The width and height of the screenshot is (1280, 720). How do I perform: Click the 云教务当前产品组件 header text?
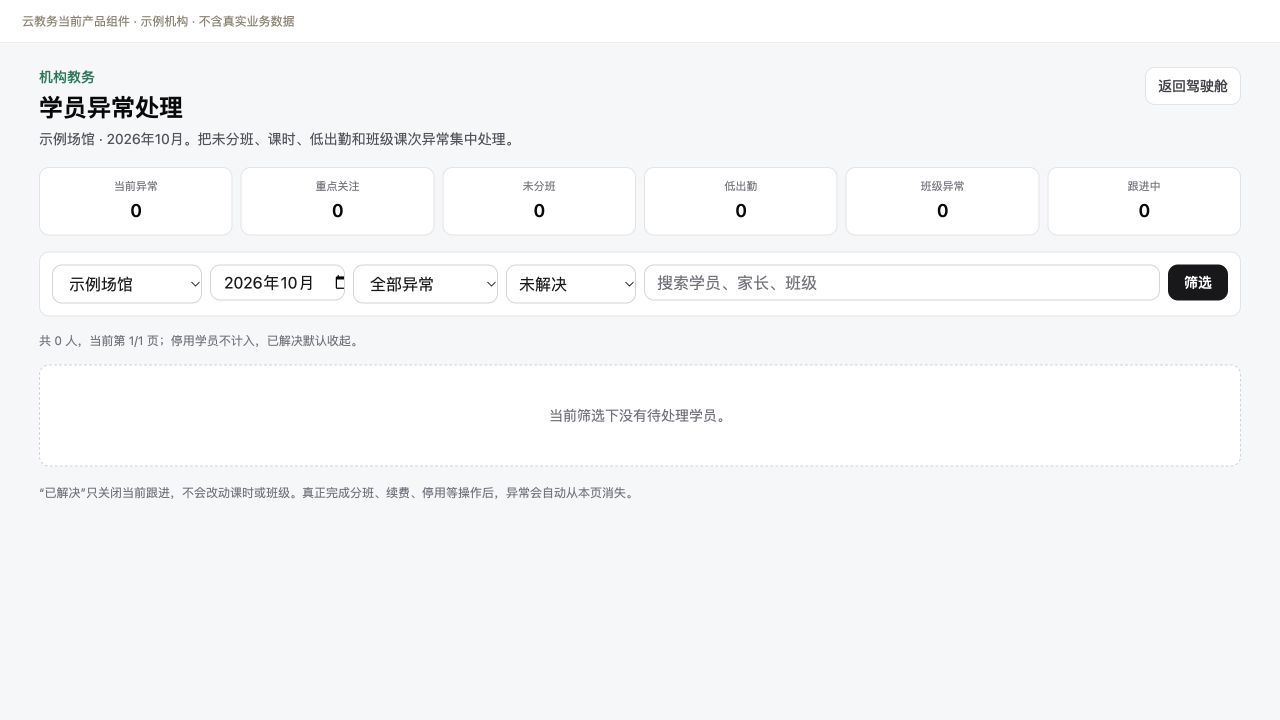158,21
